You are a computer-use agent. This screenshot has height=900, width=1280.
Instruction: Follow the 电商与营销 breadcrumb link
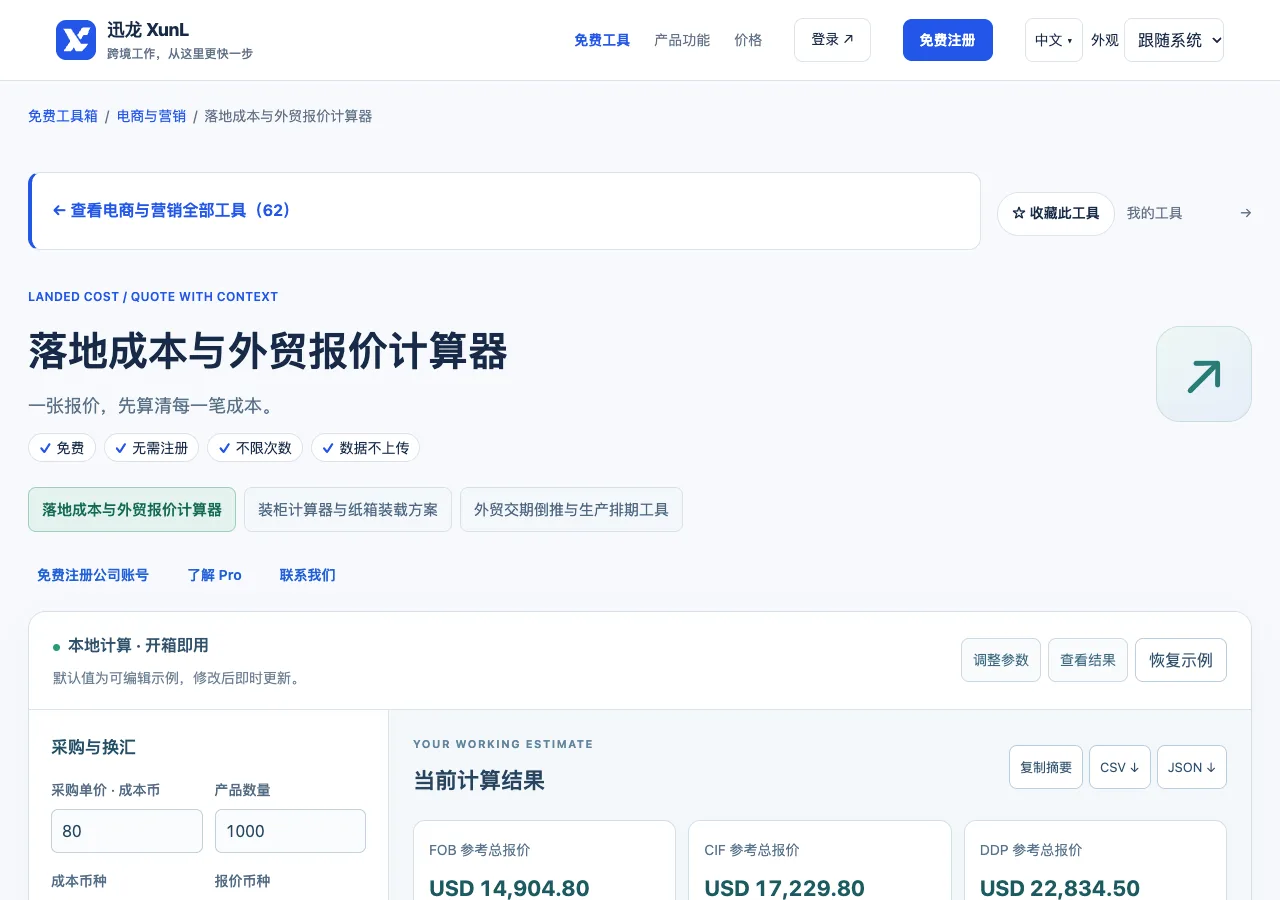click(x=151, y=116)
